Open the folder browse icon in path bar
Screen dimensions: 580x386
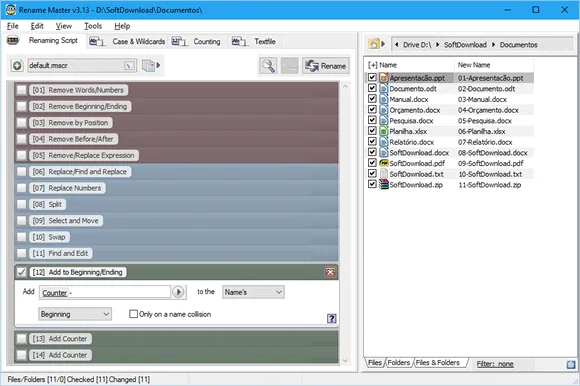pos(374,44)
